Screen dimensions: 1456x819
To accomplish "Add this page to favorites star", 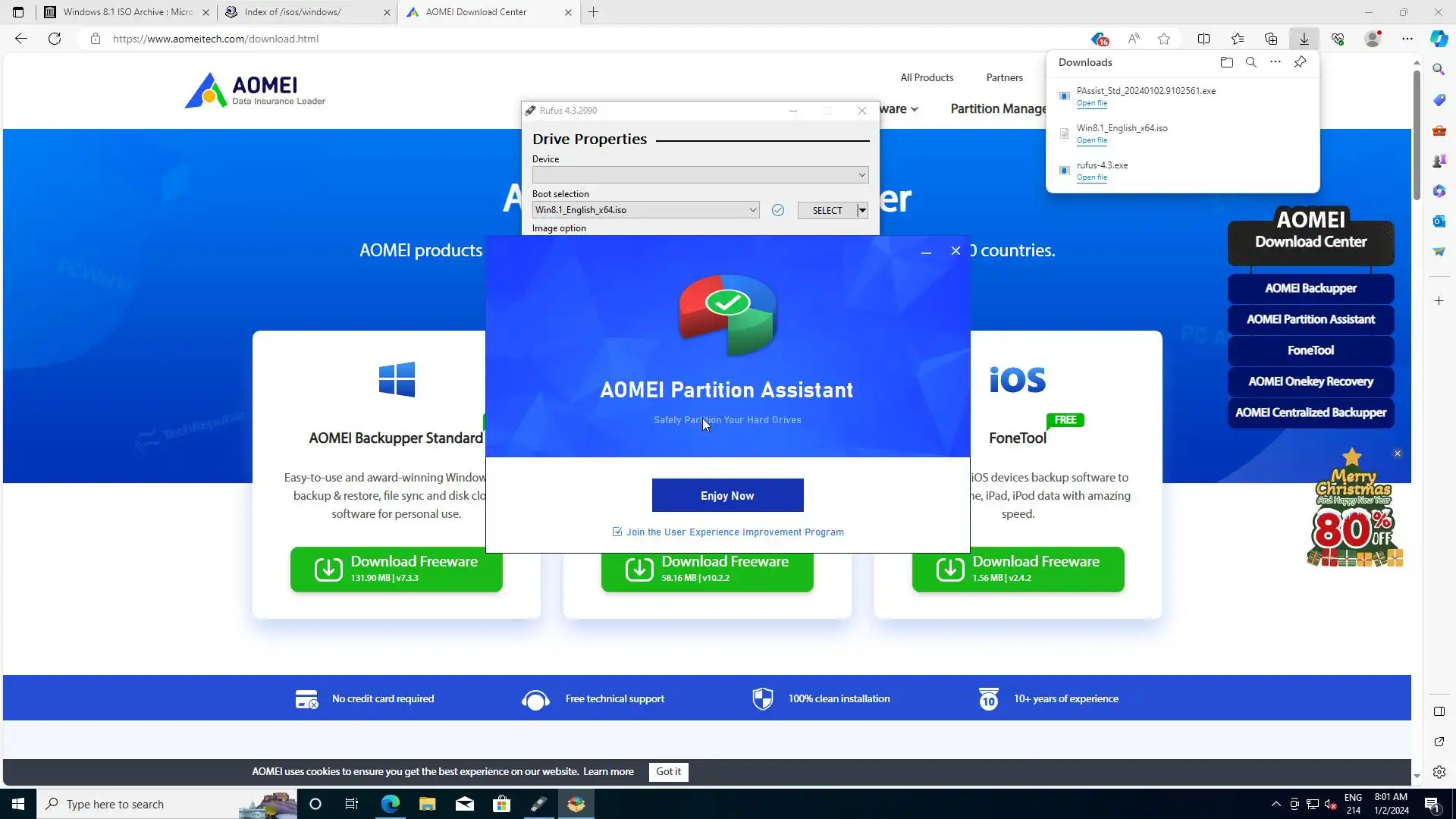I will click(x=1164, y=39).
